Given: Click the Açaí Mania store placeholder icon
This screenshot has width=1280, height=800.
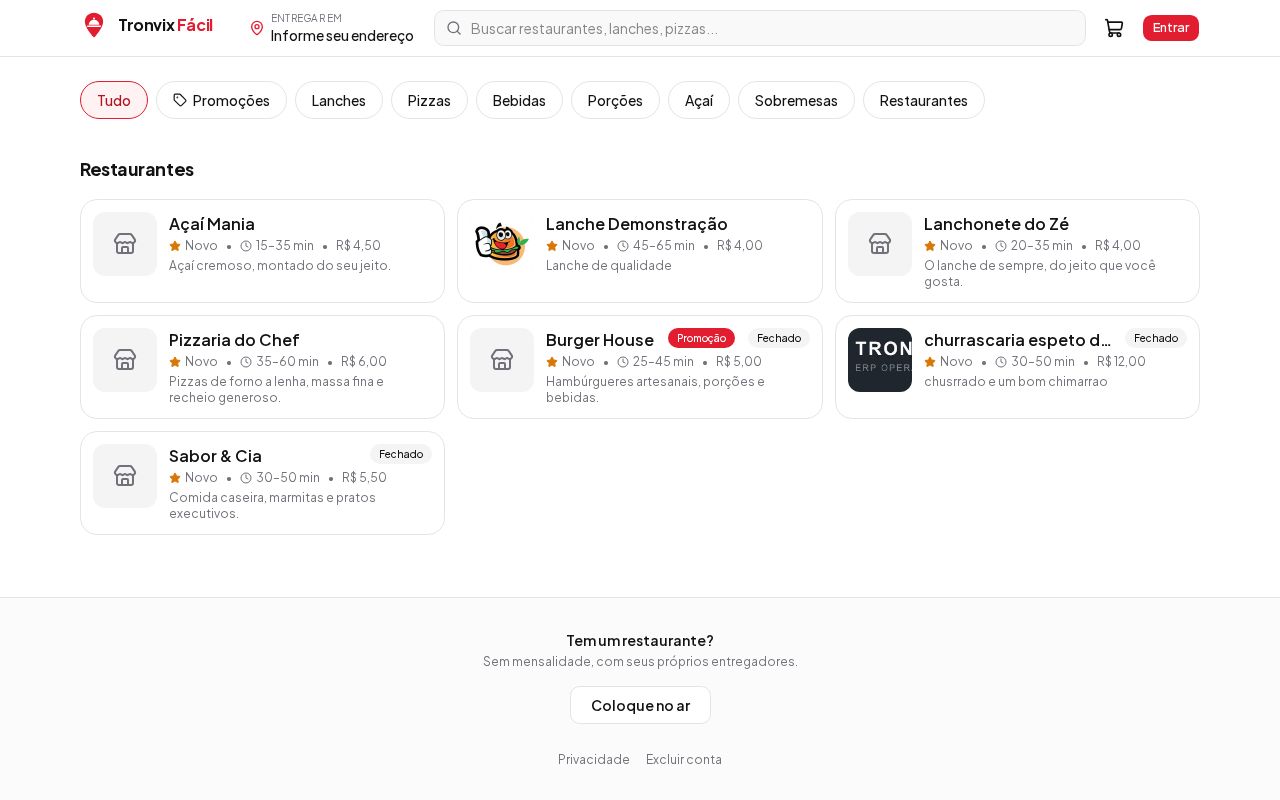Looking at the screenshot, I should tap(125, 244).
